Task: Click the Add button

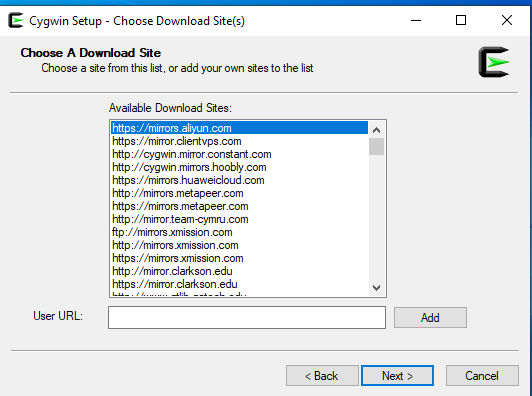Action: click(430, 318)
